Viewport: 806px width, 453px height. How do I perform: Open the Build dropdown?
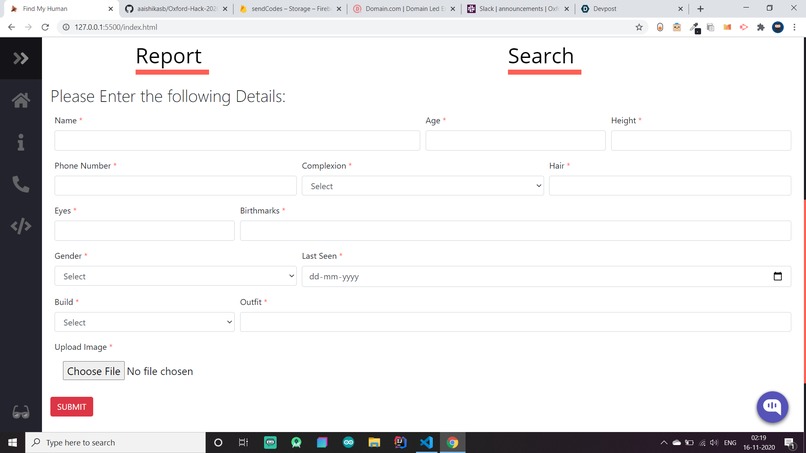coord(144,322)
